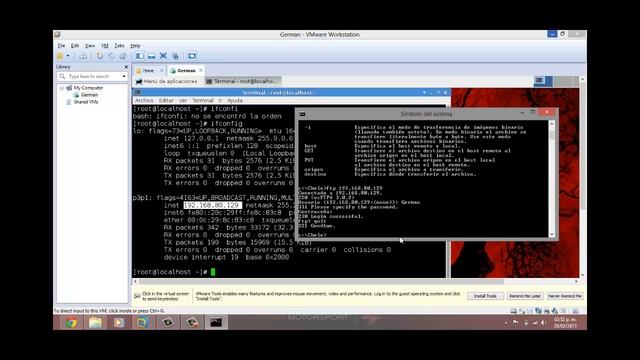The image size is (640, 360).
Task: Click the highlighted IP address 192.168.80.129
Action: pyautogui.click(x=213, y=205)
